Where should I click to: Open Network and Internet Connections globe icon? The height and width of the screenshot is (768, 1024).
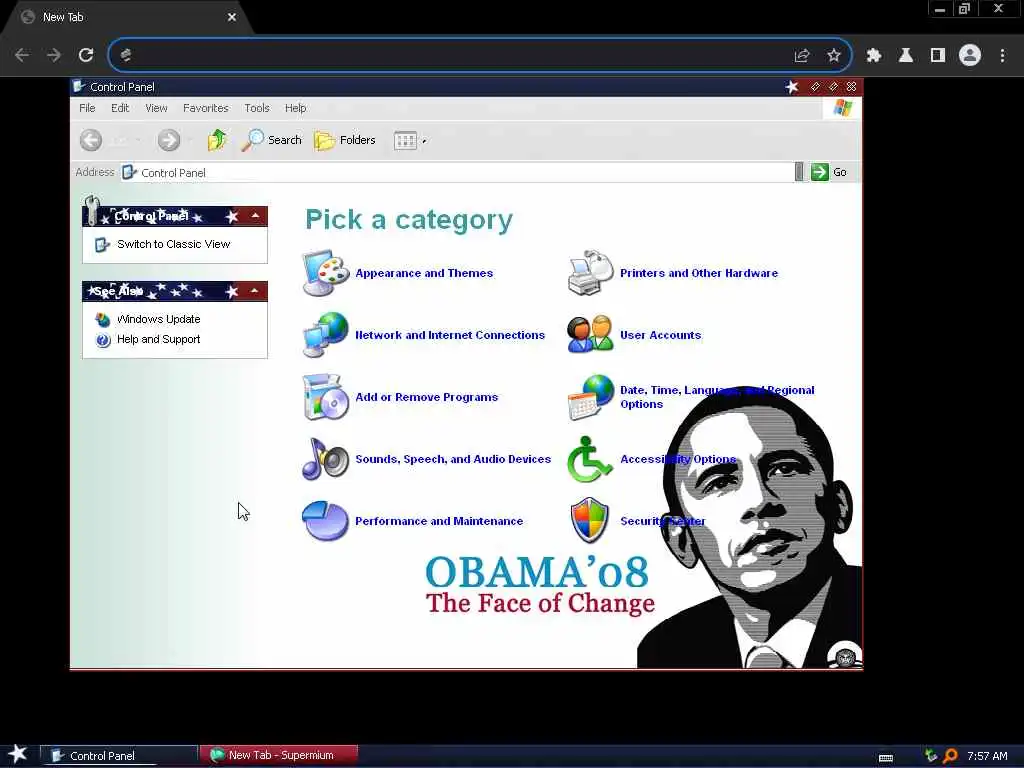(325, 335)
